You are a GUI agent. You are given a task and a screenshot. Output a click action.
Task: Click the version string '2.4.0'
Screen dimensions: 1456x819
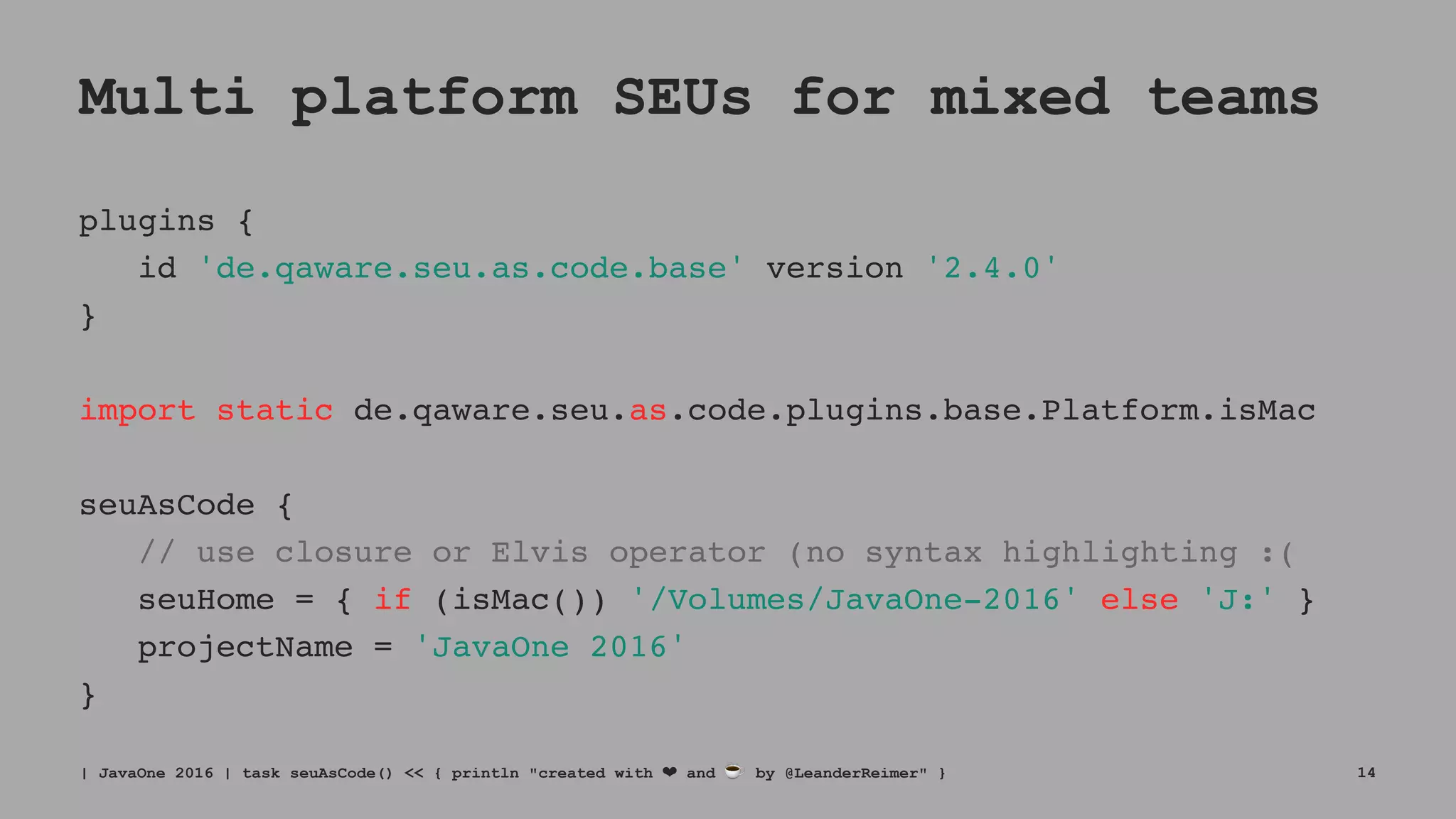[992, 269]
